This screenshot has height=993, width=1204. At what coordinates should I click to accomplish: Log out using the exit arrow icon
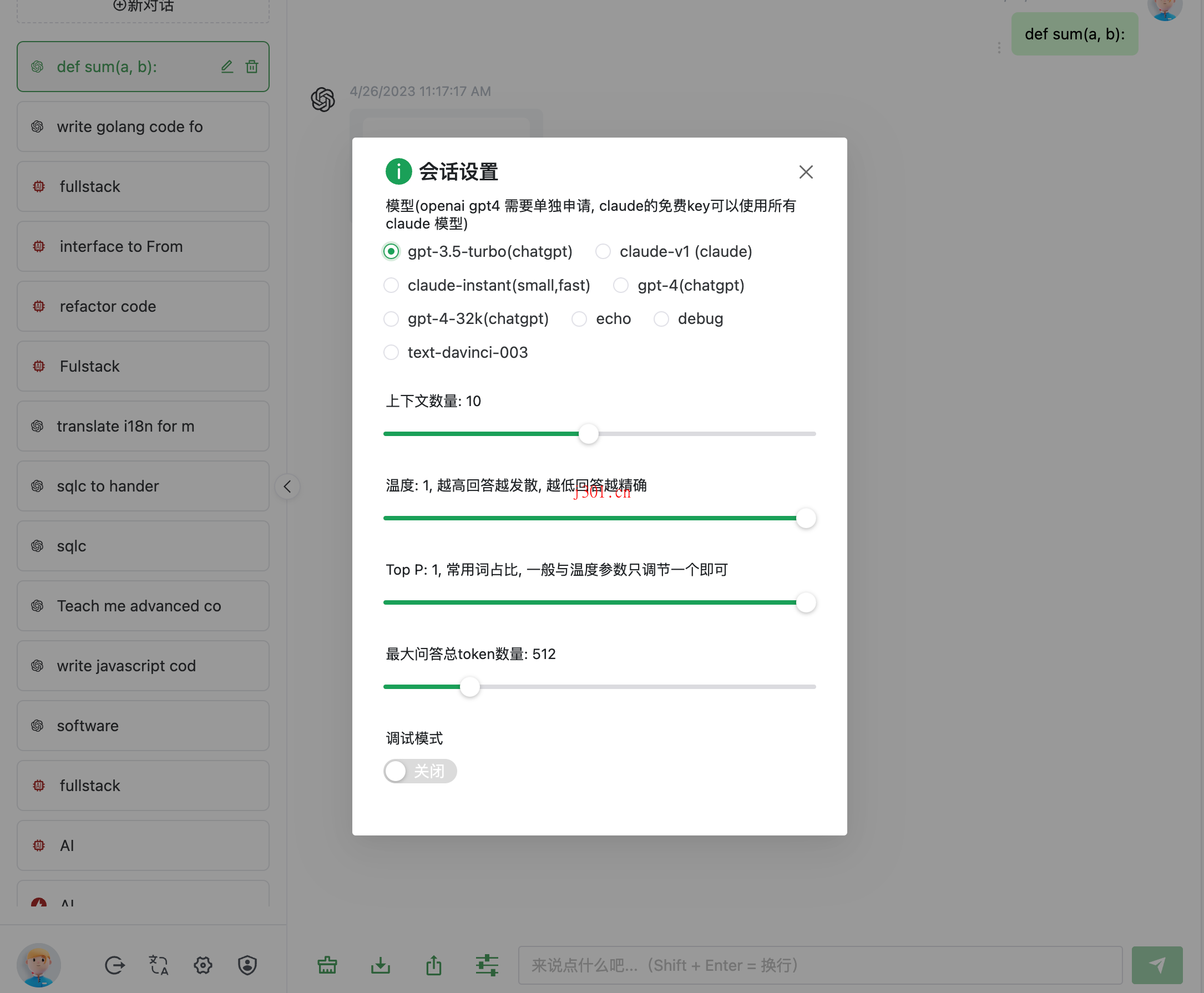[114, 965]
